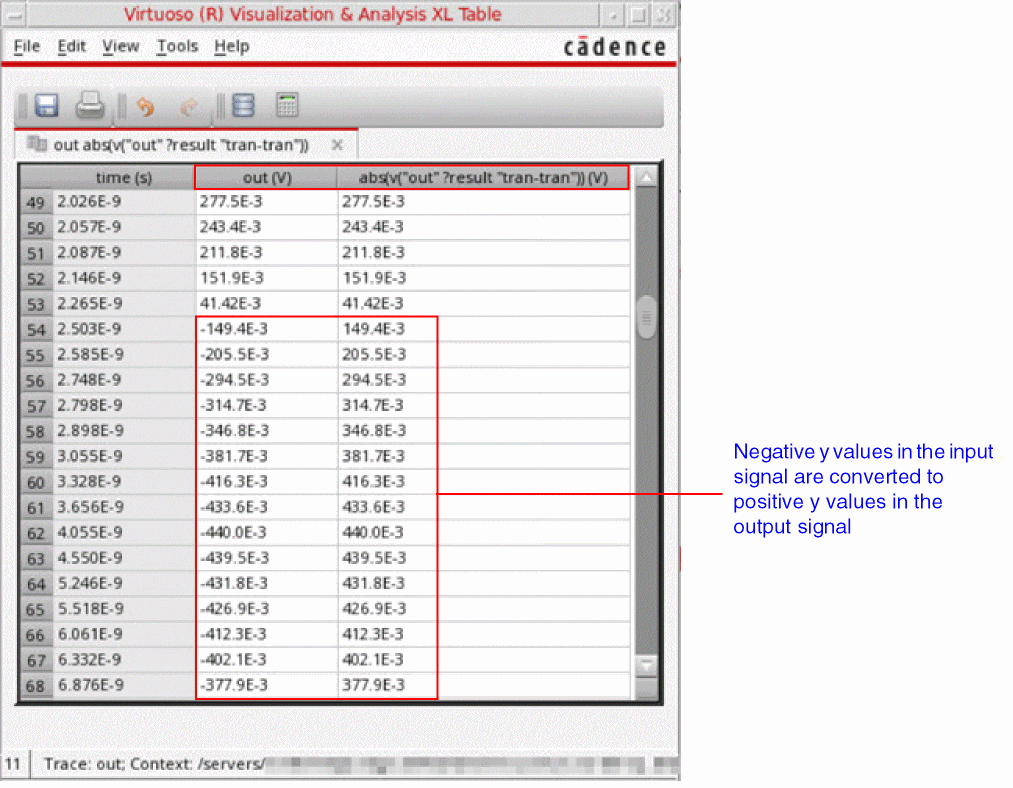This screenshot has width=1013, height=788.
Task: Click the time (s) column header
Action: click(123, 178)
